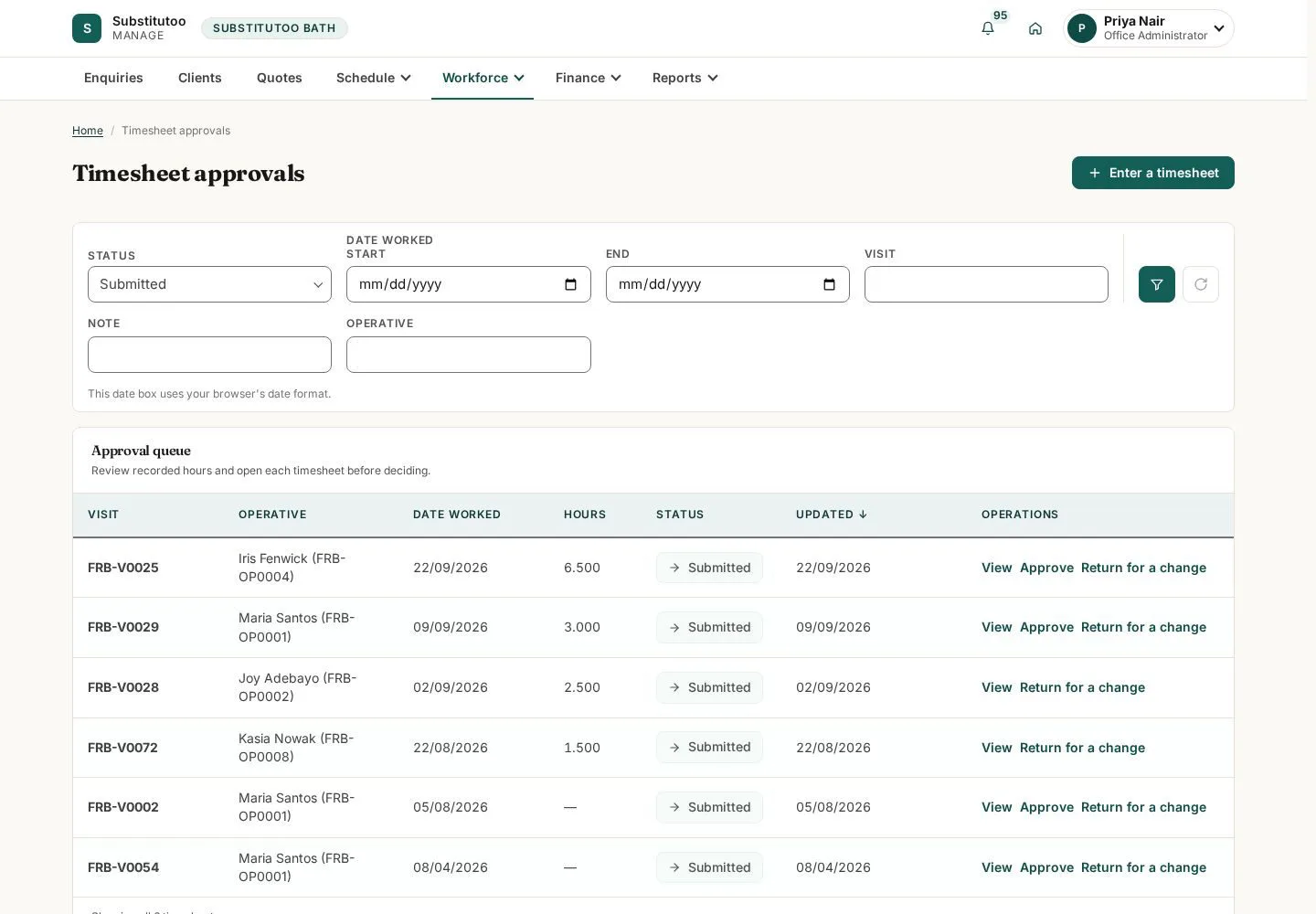The width and height of the screenshot is (1316, 914).
Task: Click the 6.500 hours value
Action: click(582, 568)
